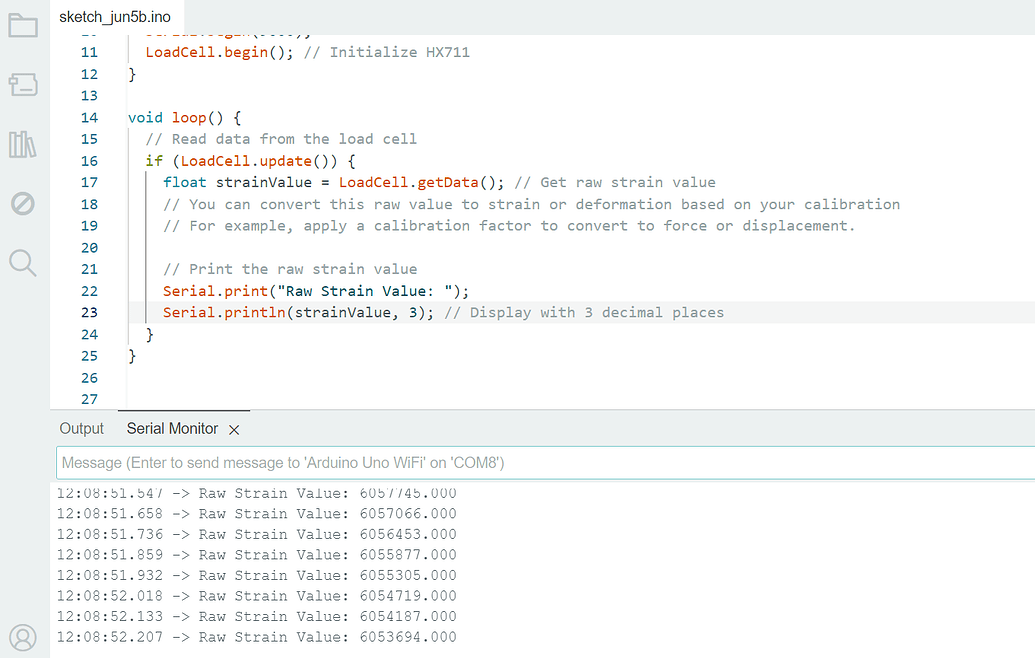Click on the 'void loop()' declaration
The height and width of the screenshot is (658, 1035).
[x=184, y=117]
